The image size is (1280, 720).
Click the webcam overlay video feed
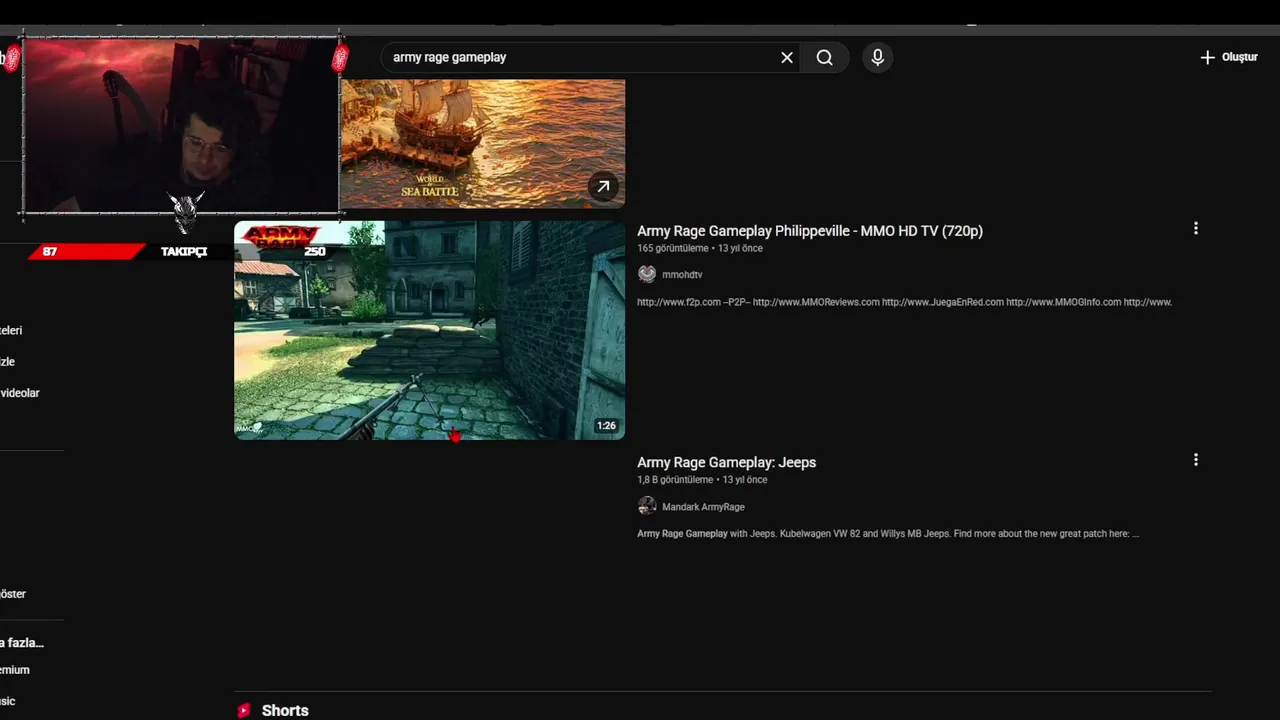click(x=181, y=125)
